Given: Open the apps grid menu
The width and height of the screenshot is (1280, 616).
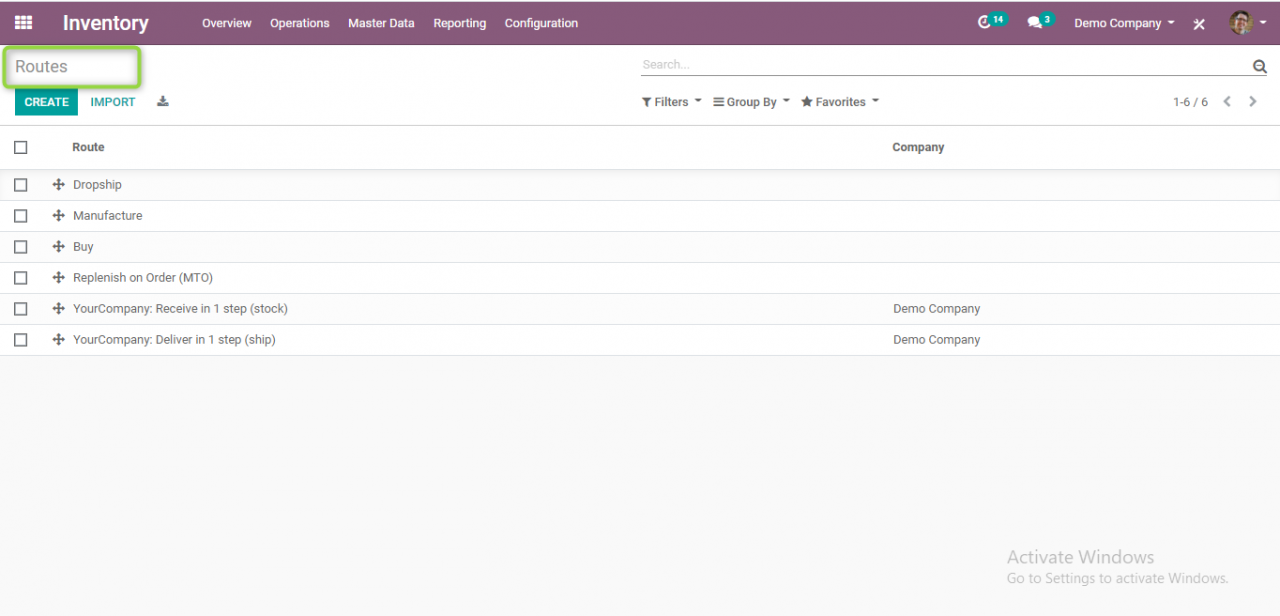Looking at the screenshot, I should (x=22, y=22).
